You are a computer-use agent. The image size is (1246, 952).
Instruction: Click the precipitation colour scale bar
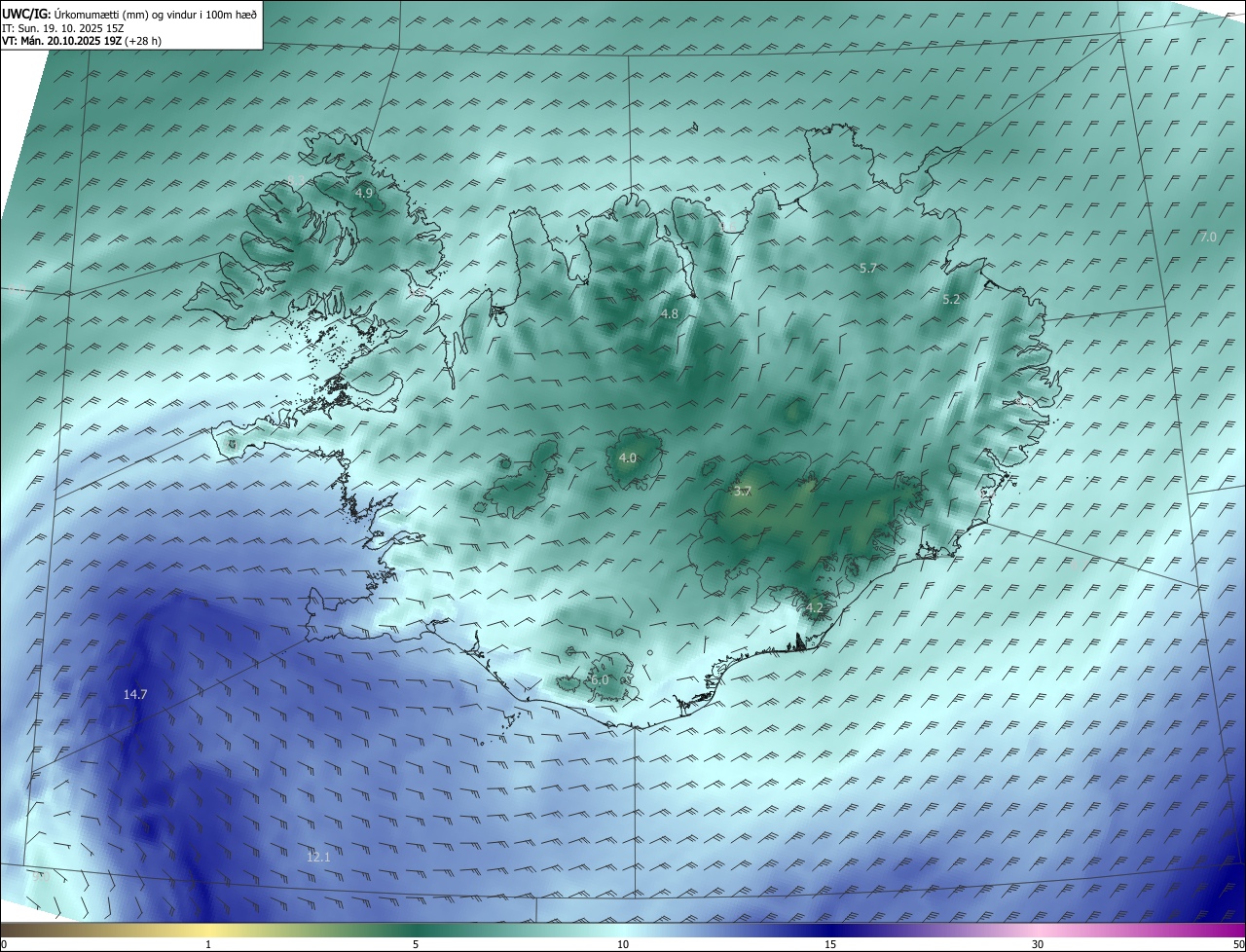click(x=623, y=930)
